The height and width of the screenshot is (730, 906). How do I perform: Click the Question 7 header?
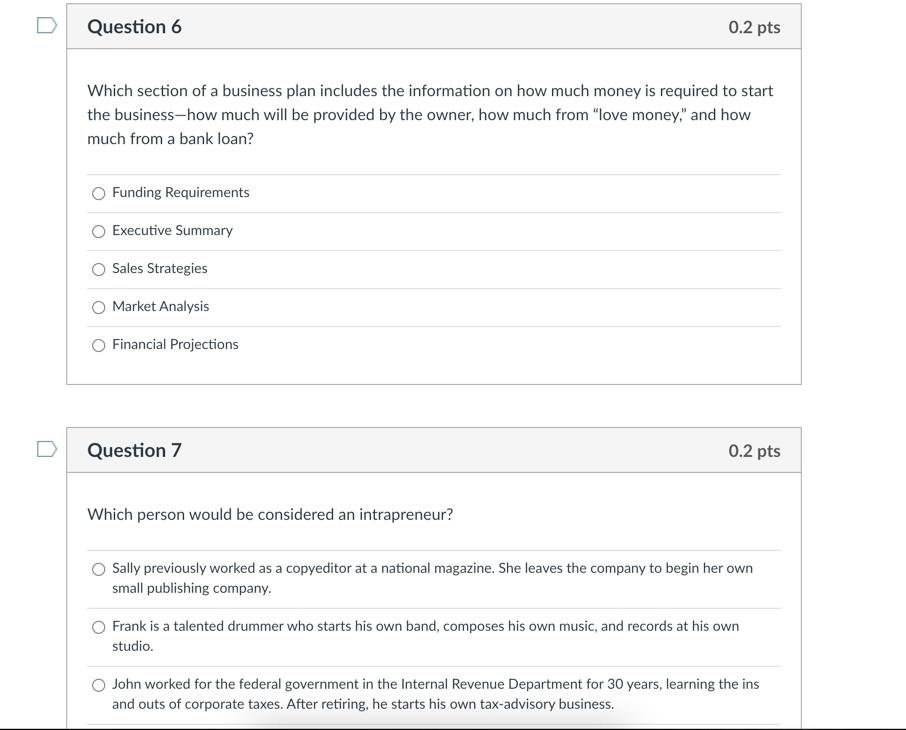(x=135, y=450)
